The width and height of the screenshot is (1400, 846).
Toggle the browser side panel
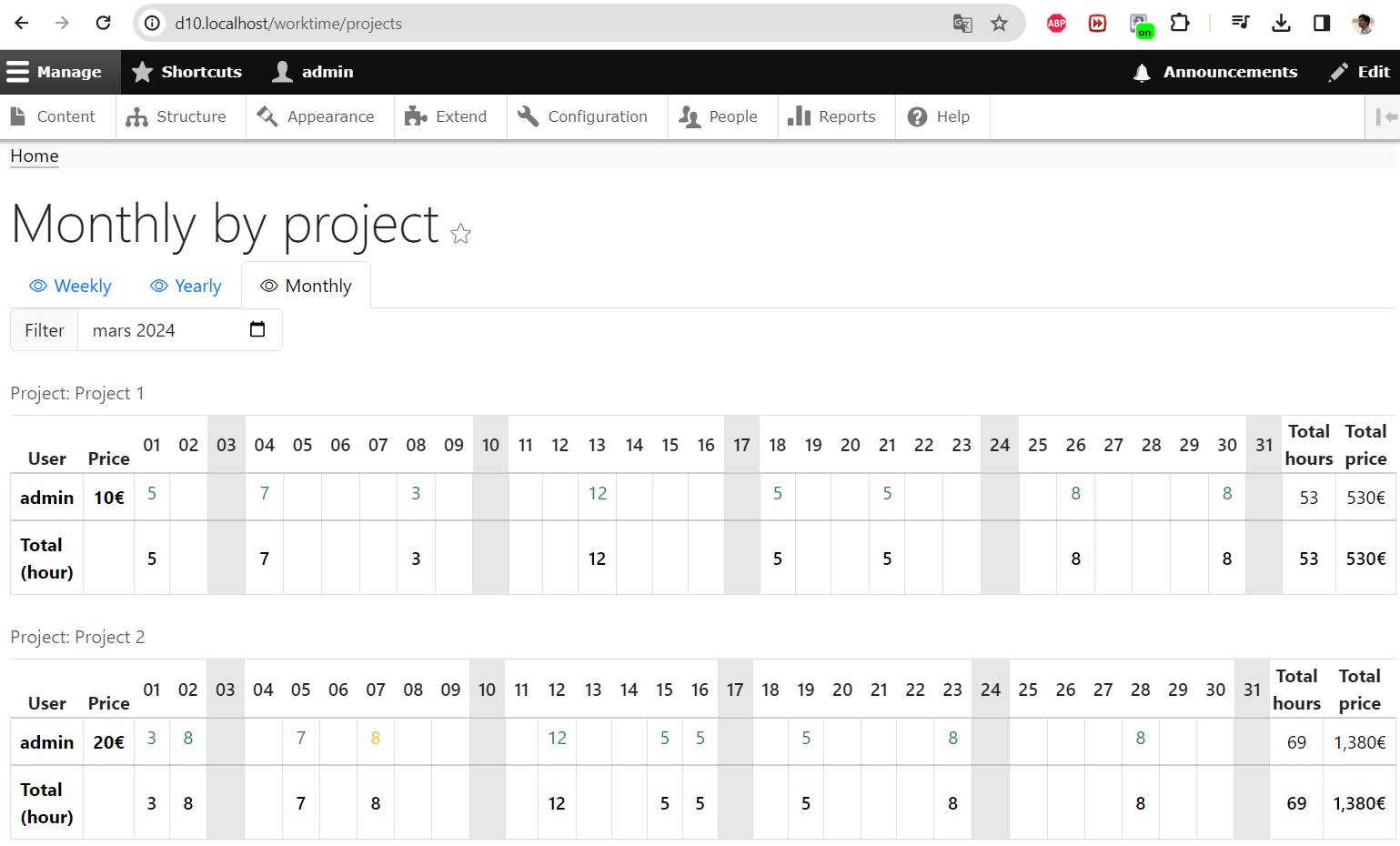click(x=1322, y=24)
